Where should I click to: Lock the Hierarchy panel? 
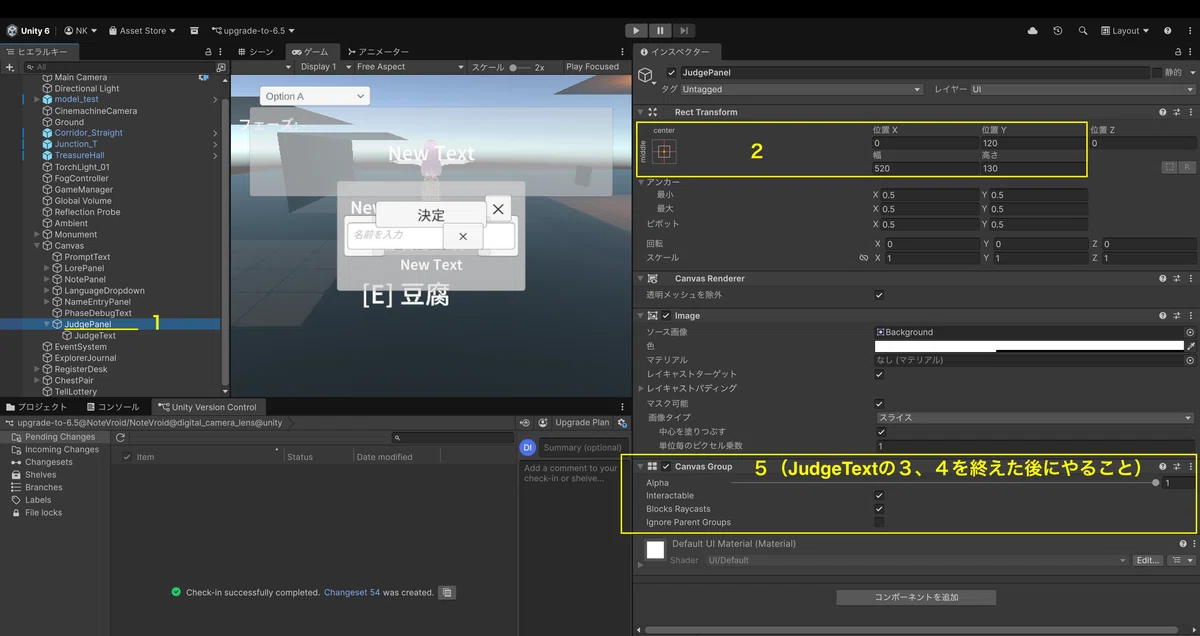coord(208,52)
